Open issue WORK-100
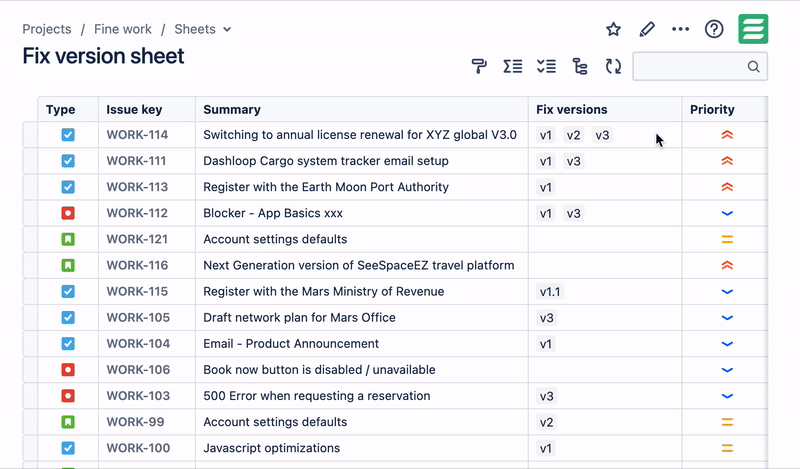Image resolution: width=800 pixels, height=469 pixels. (138, 448)
